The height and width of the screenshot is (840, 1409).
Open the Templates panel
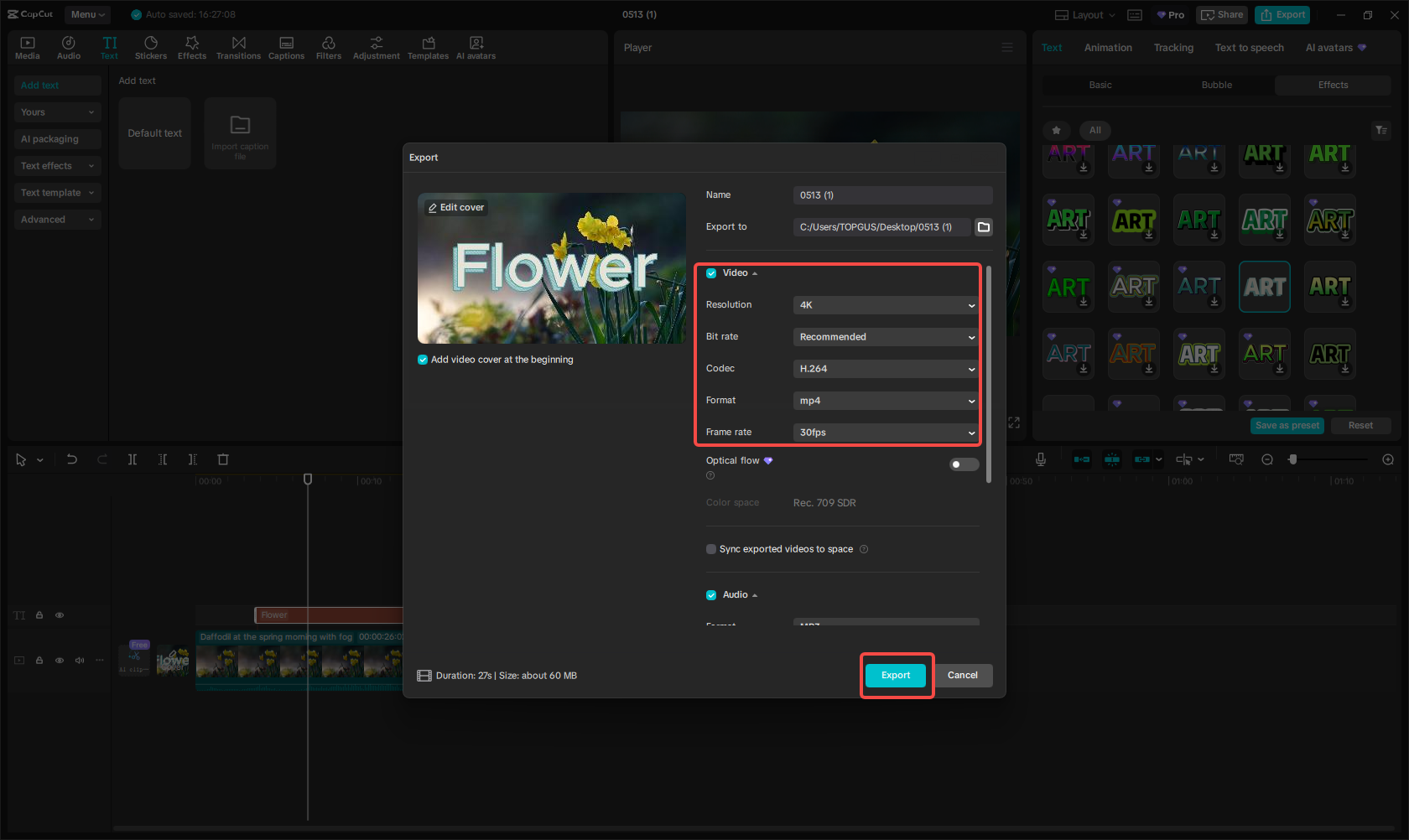click(x=428, y=48)
